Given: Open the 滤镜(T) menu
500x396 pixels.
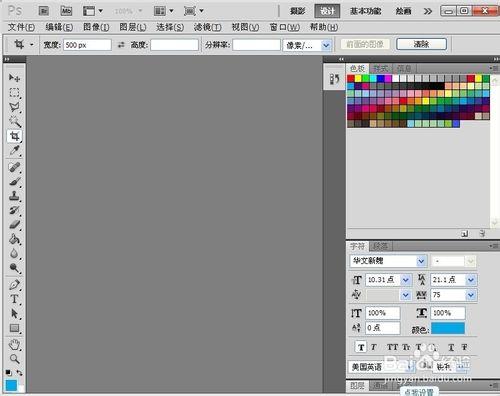Looking at the screenshot, I should coord(208,27).
